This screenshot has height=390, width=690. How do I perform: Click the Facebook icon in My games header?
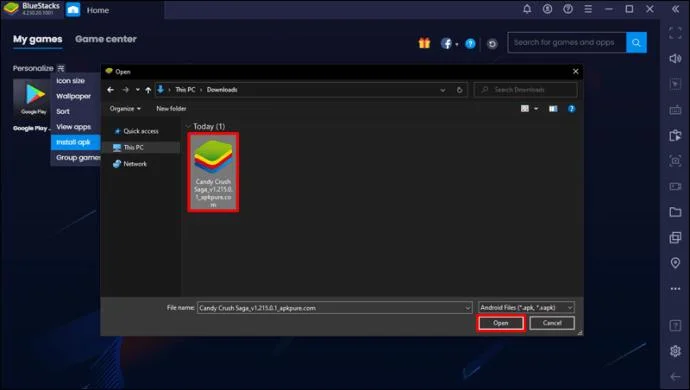[446, 43]
